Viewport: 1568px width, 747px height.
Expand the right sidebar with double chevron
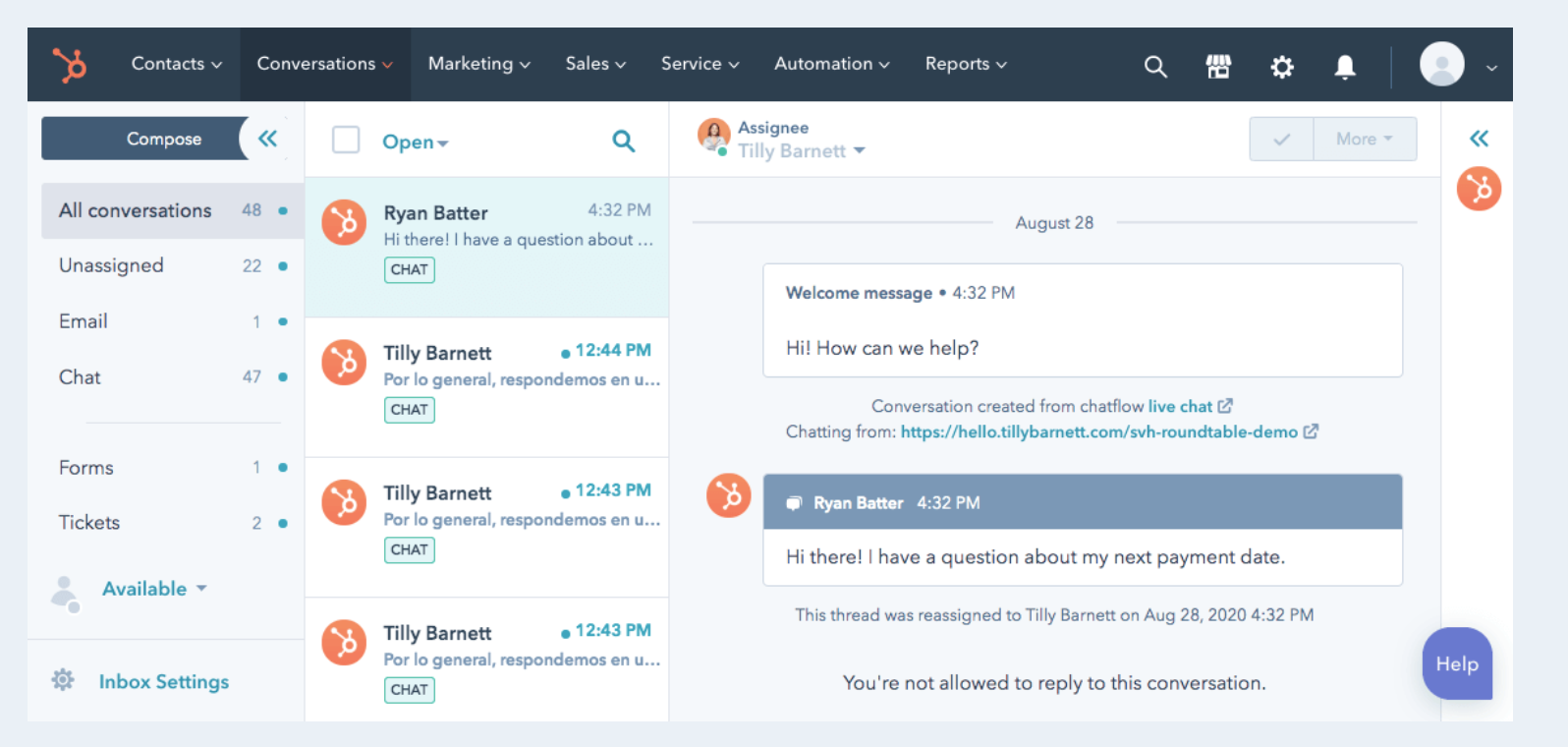(1479, 139)
